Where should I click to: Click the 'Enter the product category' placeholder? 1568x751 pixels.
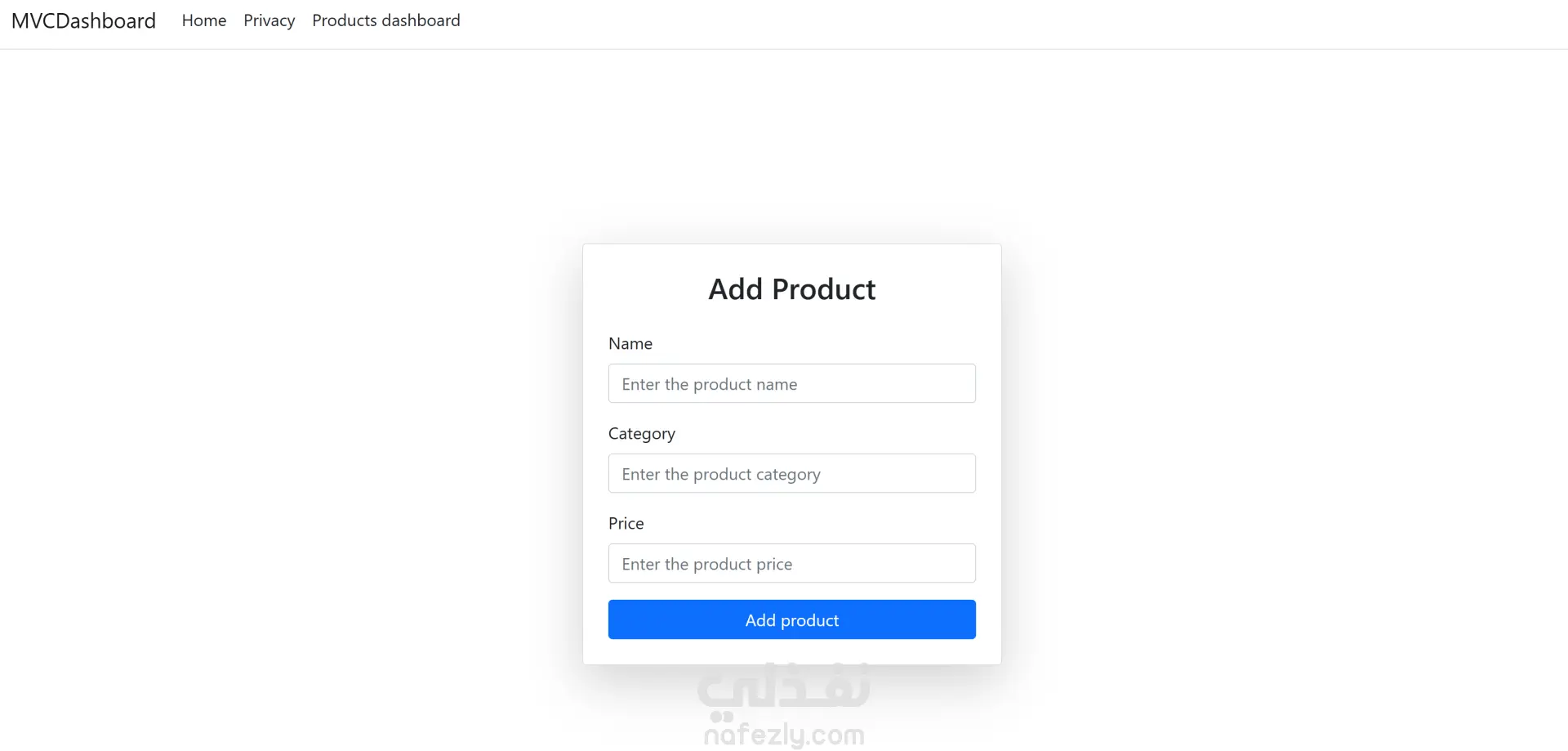[720, 474]
